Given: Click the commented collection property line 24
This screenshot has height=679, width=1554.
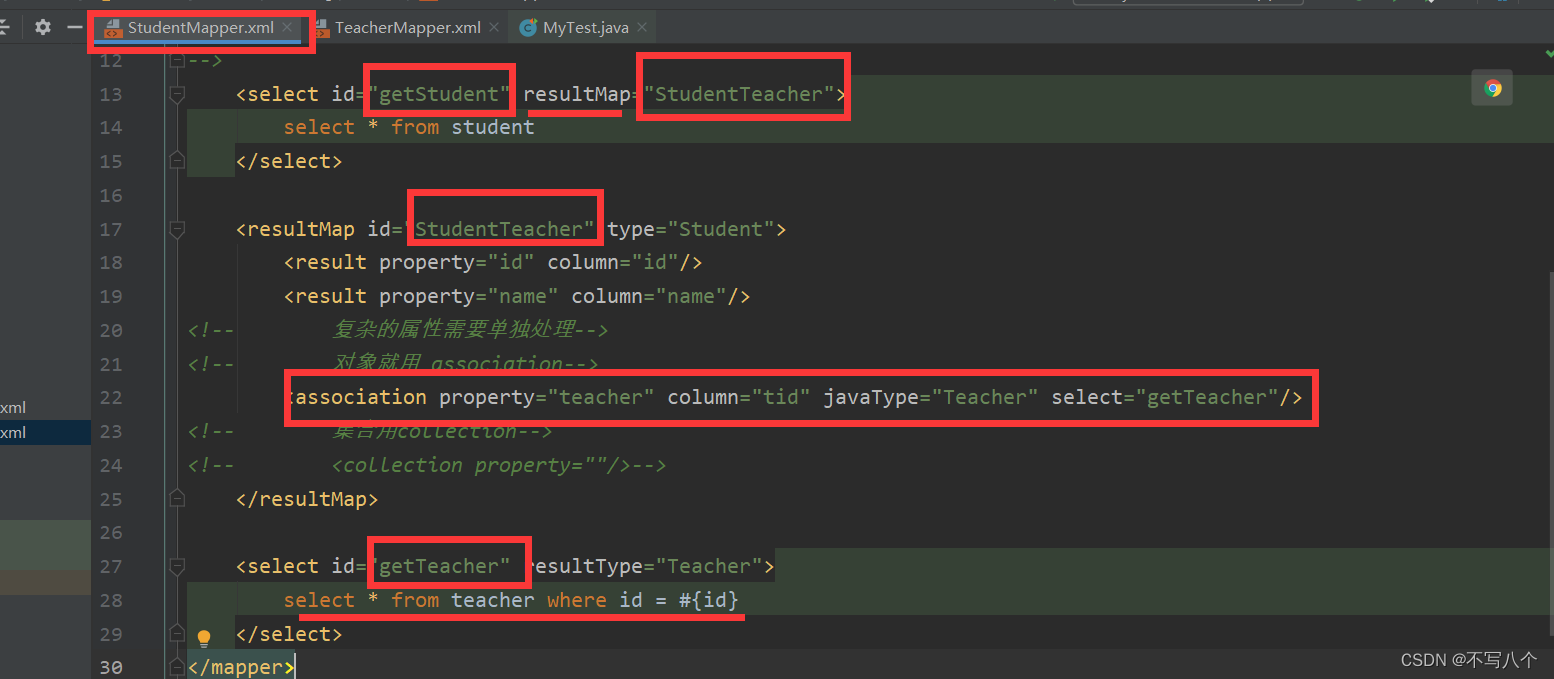Looking at the screenshot, I should (499, 465).
